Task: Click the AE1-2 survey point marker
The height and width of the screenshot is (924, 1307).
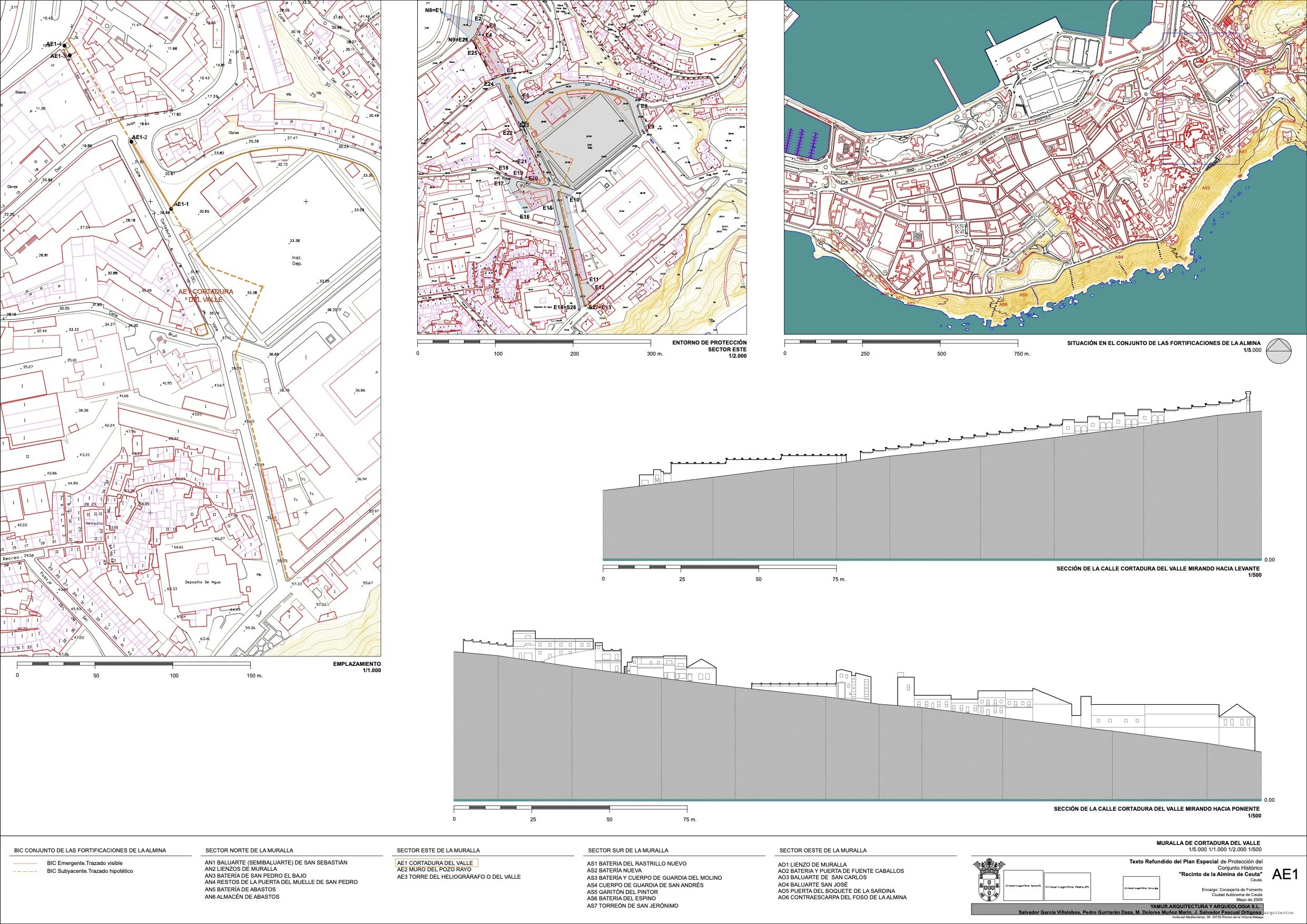Action: click(x=131, y=142)
